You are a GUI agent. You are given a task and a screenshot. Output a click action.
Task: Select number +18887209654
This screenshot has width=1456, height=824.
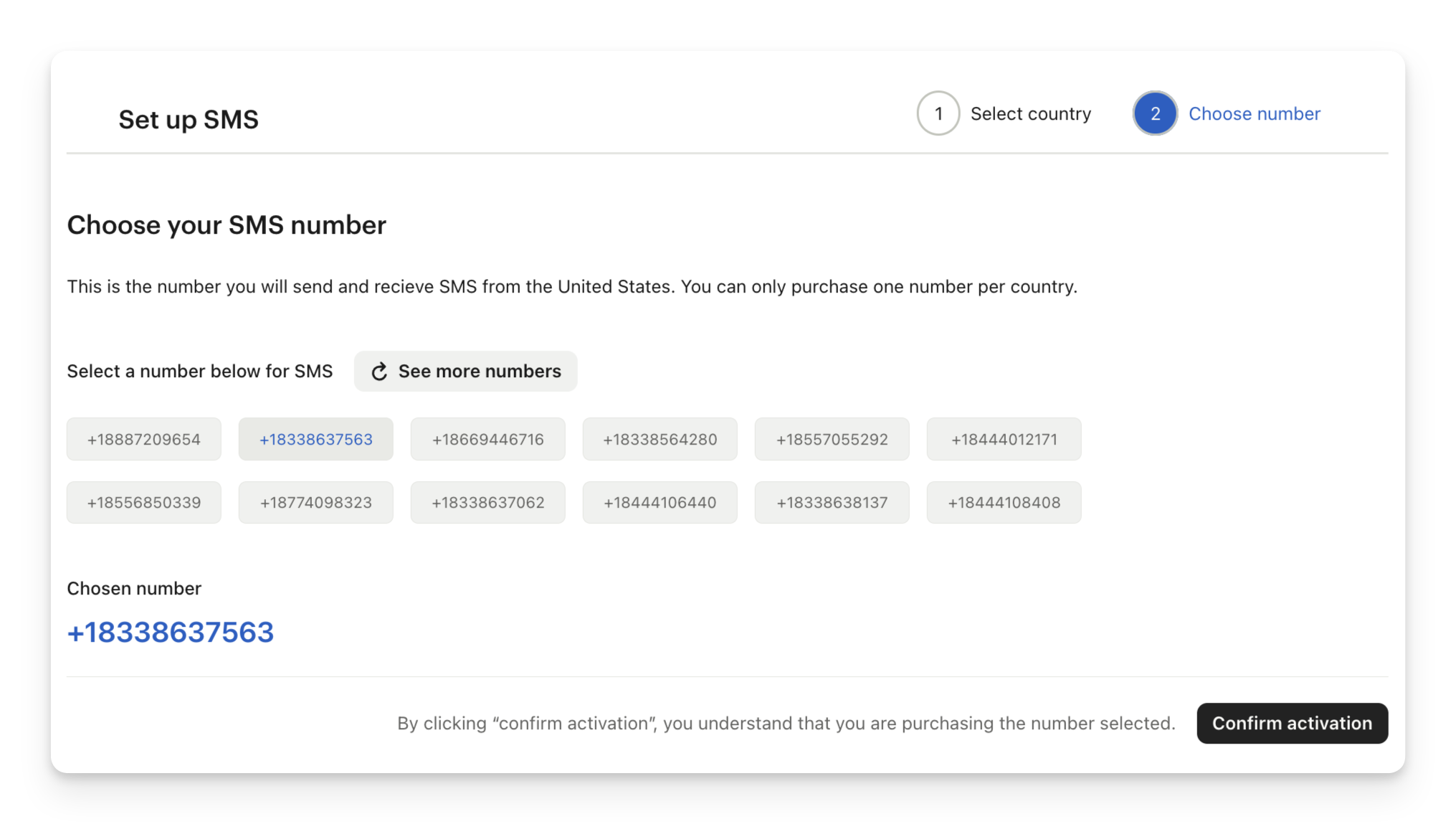point(144,439)
